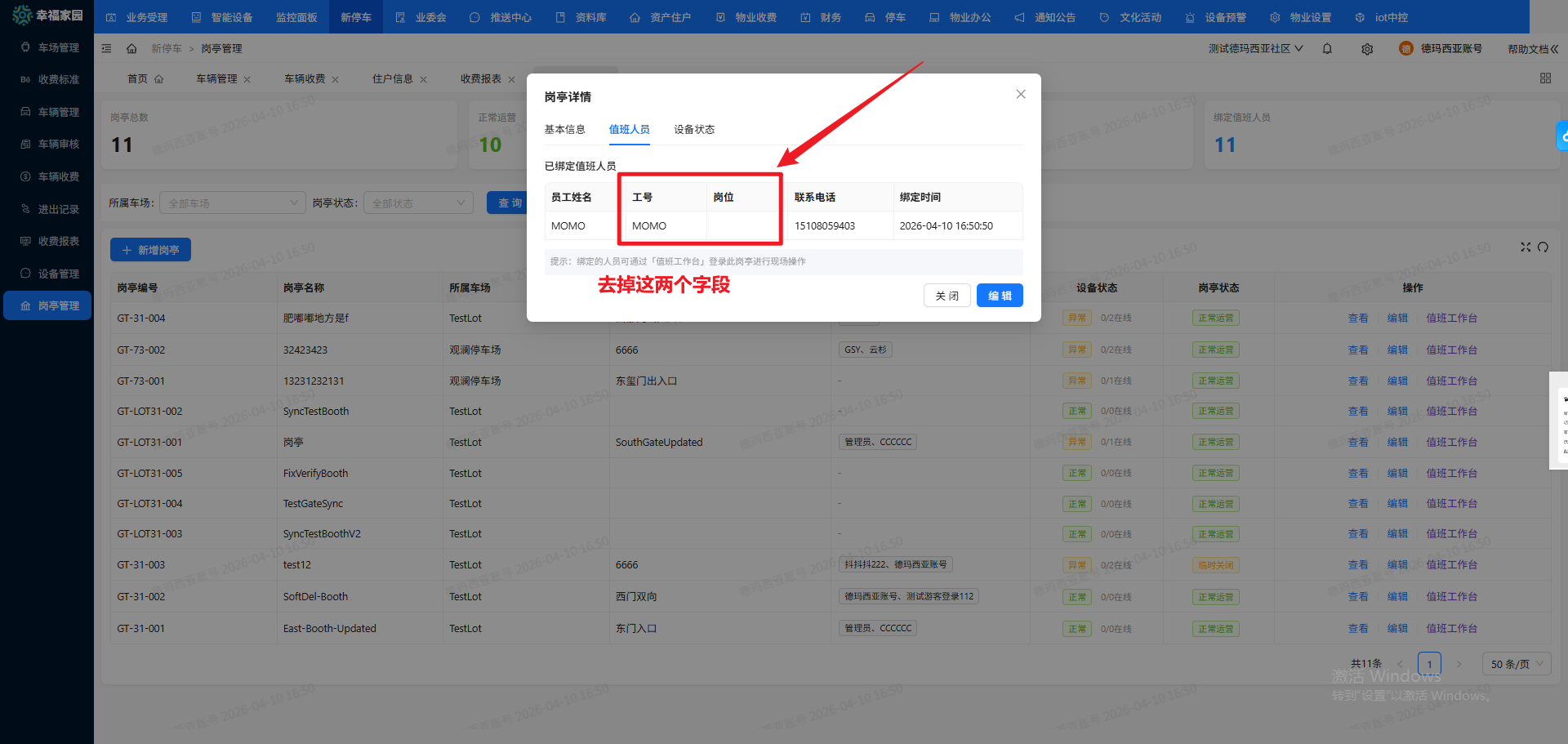Expand the 所属车场 dropdown
Screen dimensions: 1568x744
(232, 203)
